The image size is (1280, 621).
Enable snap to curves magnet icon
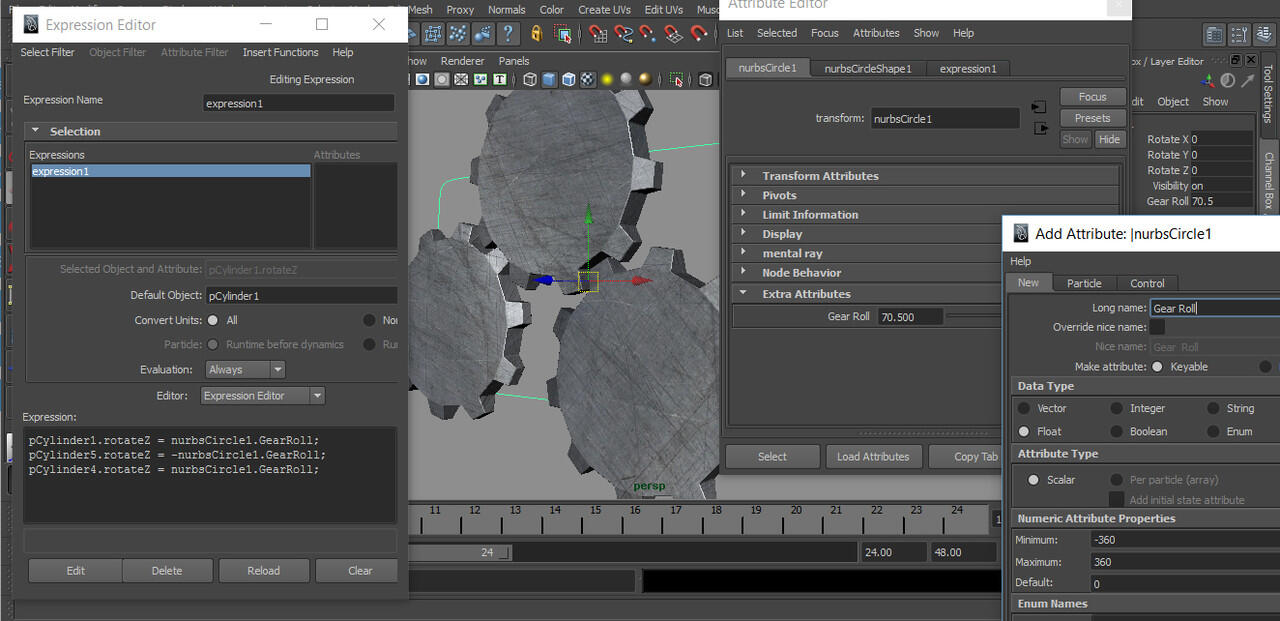pyautogui.click(x=624, y=33)
